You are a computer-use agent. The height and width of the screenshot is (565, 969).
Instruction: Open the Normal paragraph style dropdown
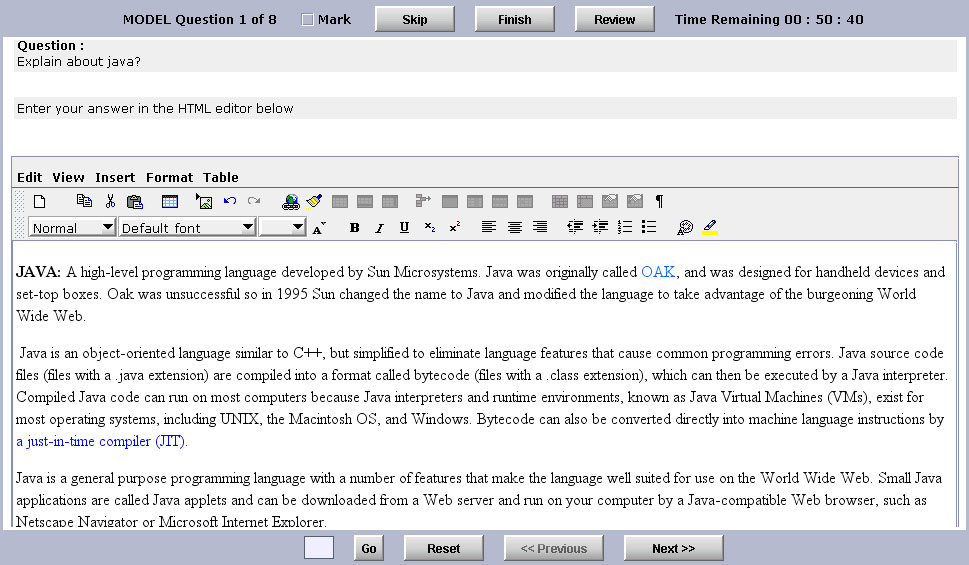[x=72, y=227]
